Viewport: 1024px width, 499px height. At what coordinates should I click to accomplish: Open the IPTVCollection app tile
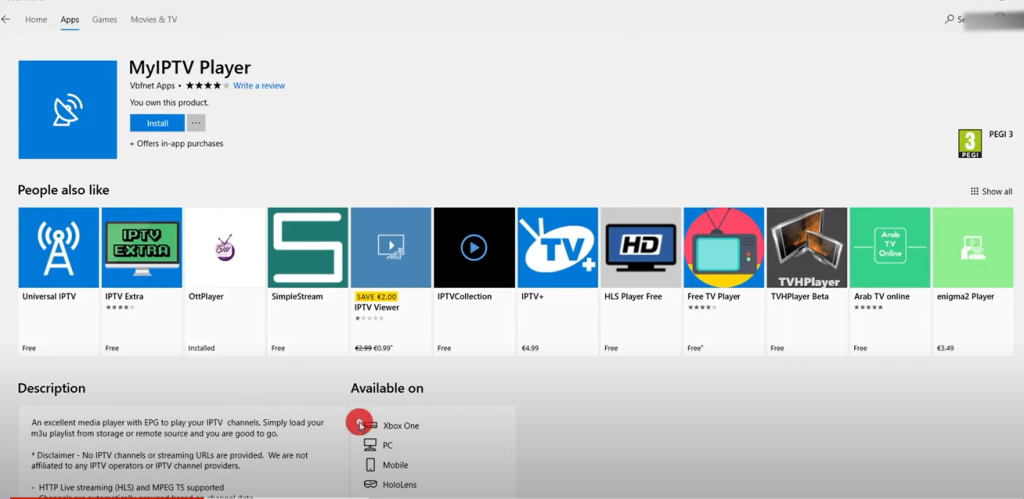[474, 282]
